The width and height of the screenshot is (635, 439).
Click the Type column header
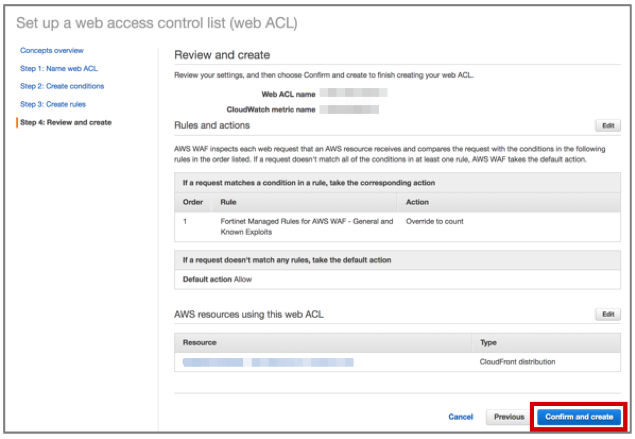pyautogui.click(x=491, y=342)
